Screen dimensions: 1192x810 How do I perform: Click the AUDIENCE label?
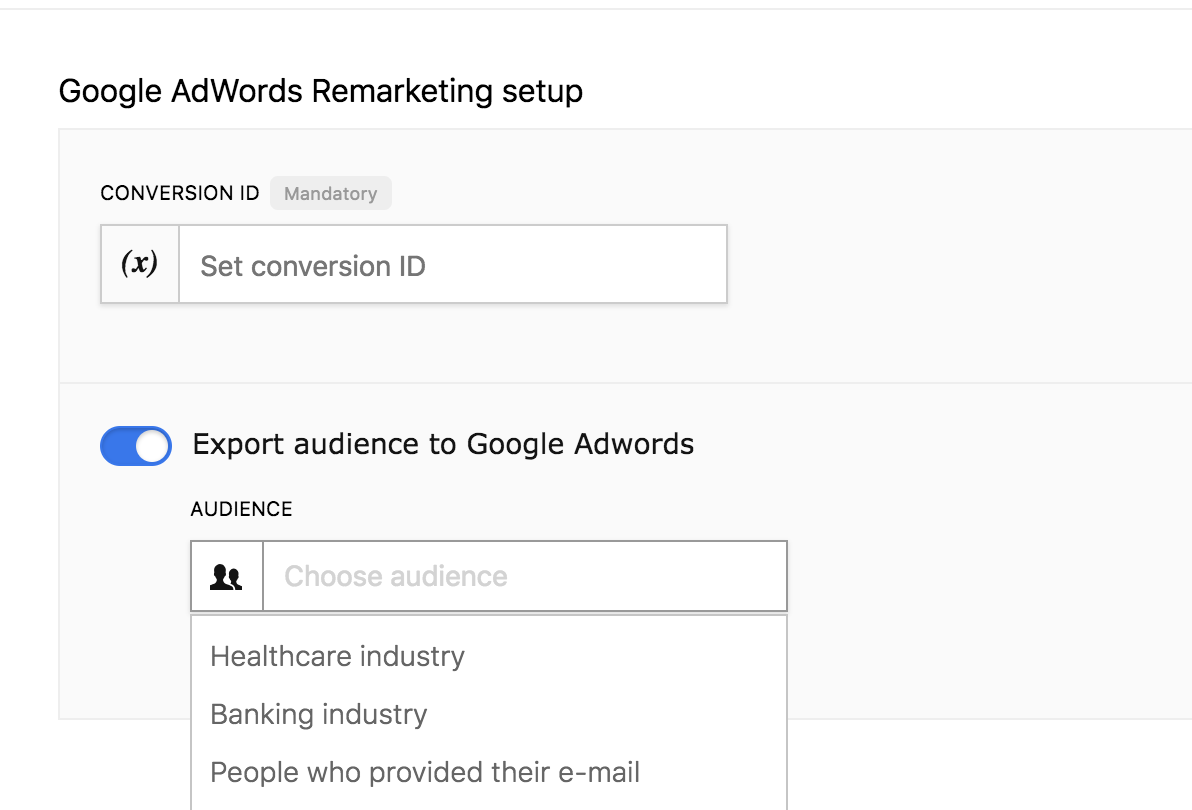[241, 509]
